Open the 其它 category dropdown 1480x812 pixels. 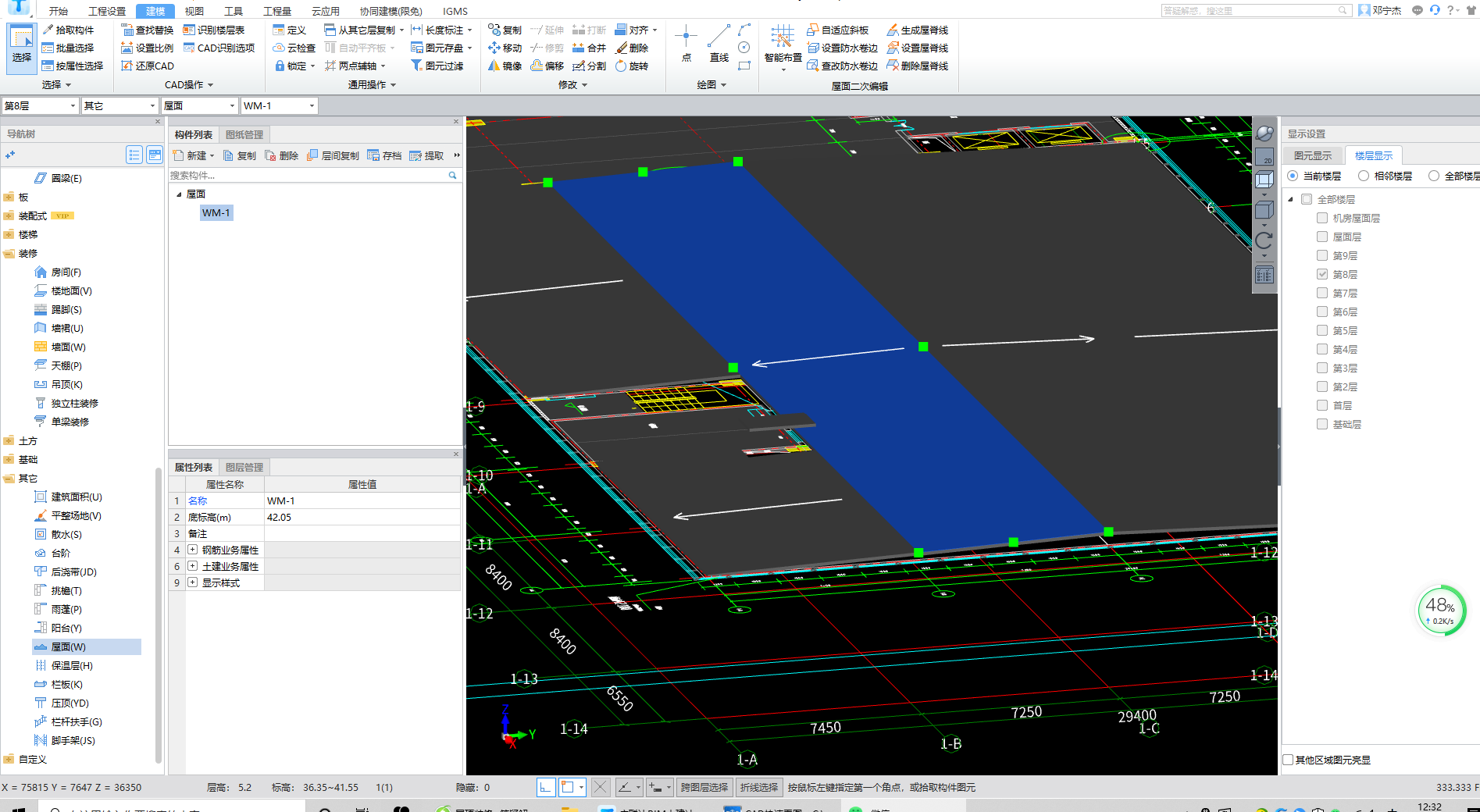click(x=119, y=105)
